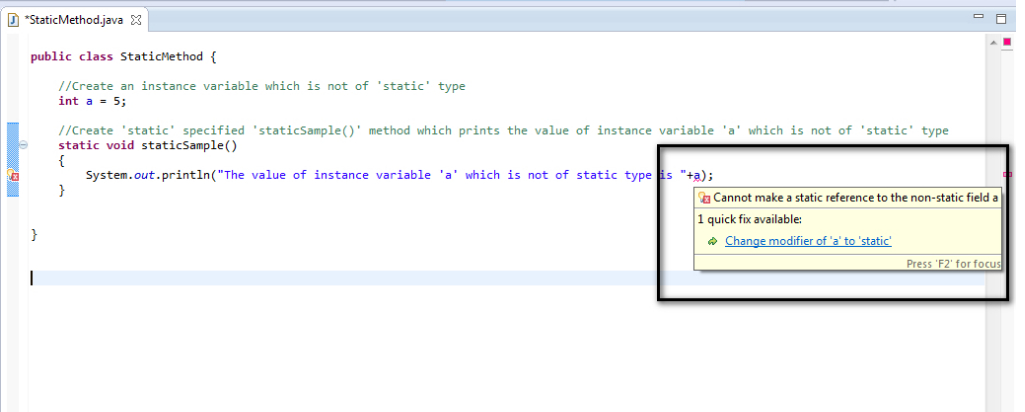
Task: Click the green quick fix arrow icon
Action: pos(713,242)
